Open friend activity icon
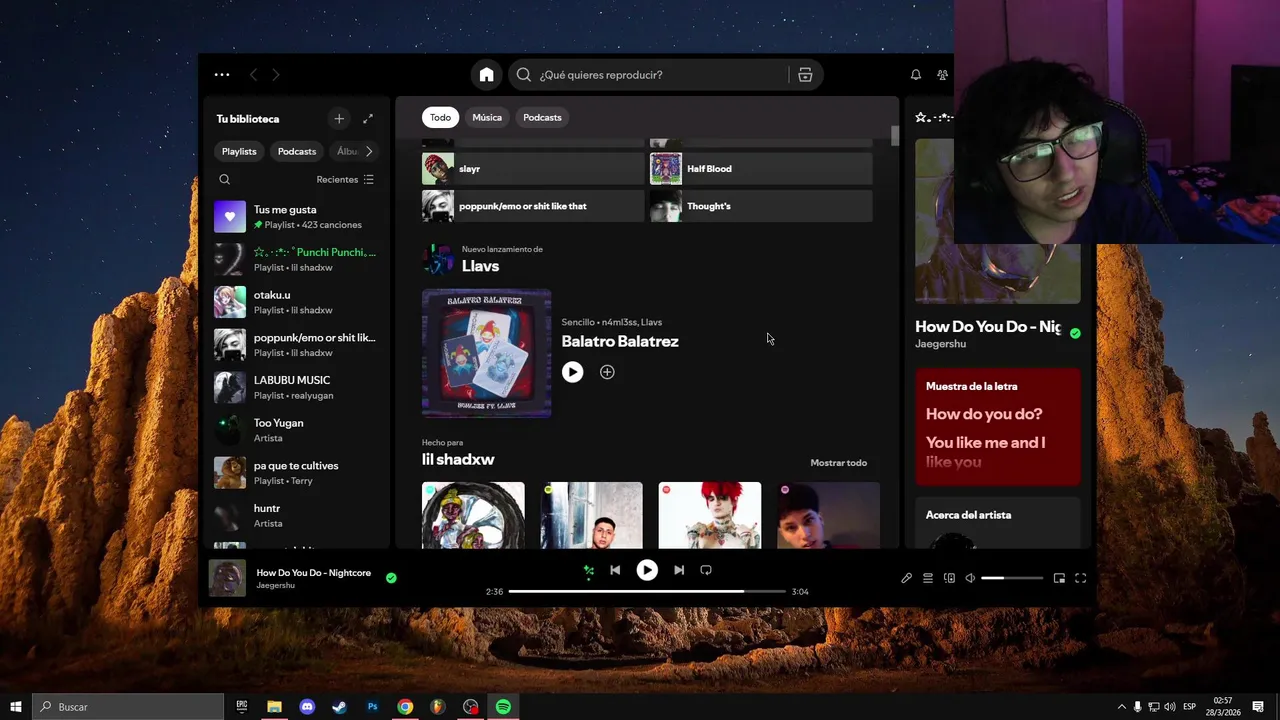 (x=942, y=75)
